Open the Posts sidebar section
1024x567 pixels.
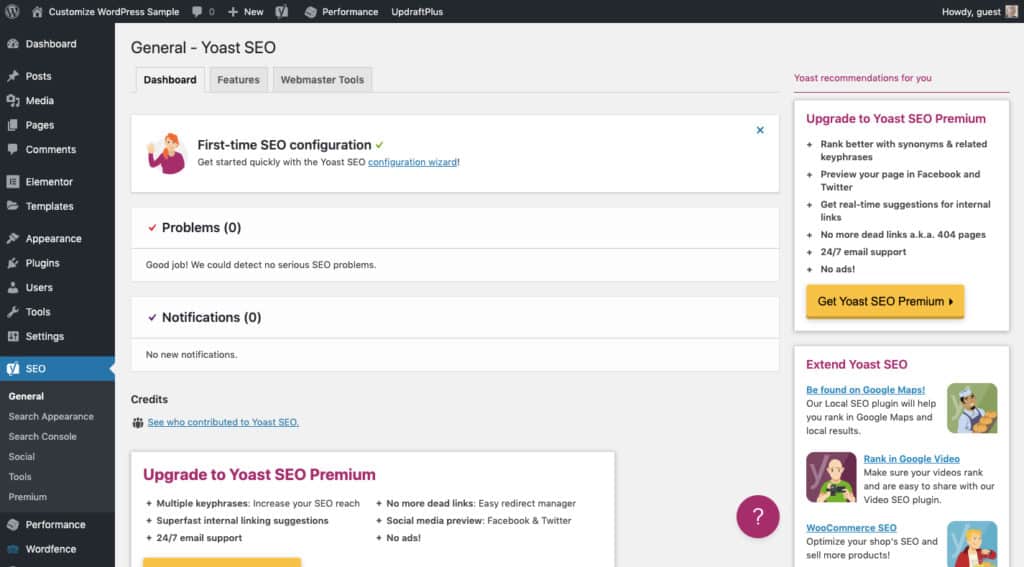57,76
